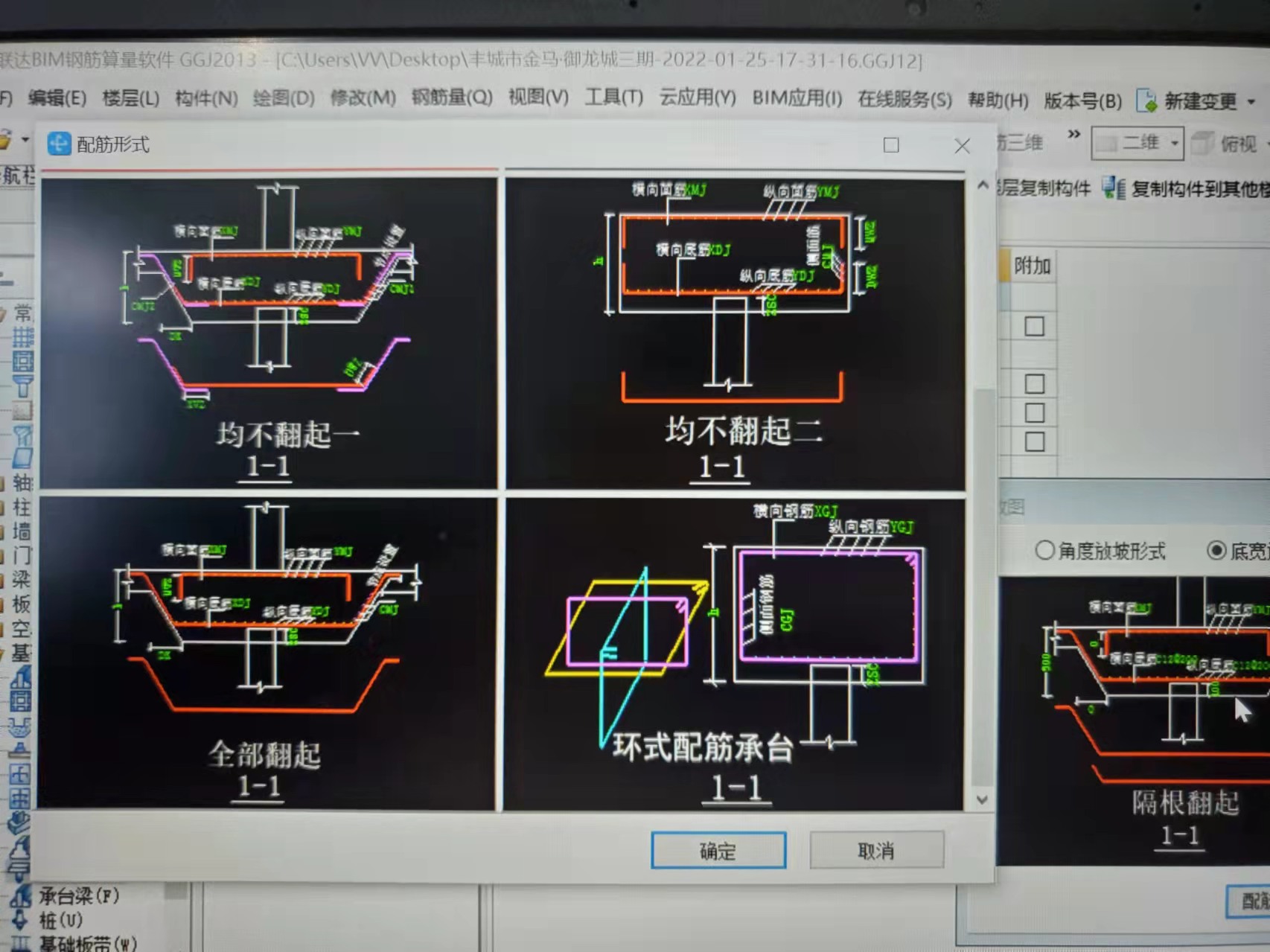The image size is (1270, 952).
Task: Select the 角度放坡形式 radio button
Action: click(x=1045, y=550)
